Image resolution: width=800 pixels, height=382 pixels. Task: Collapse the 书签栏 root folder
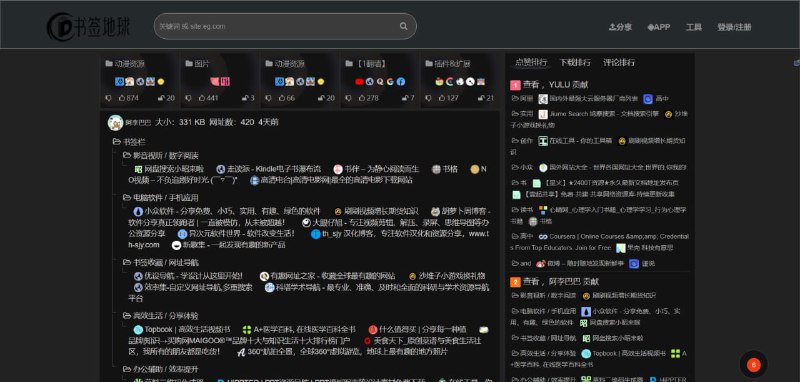[129, 142]
